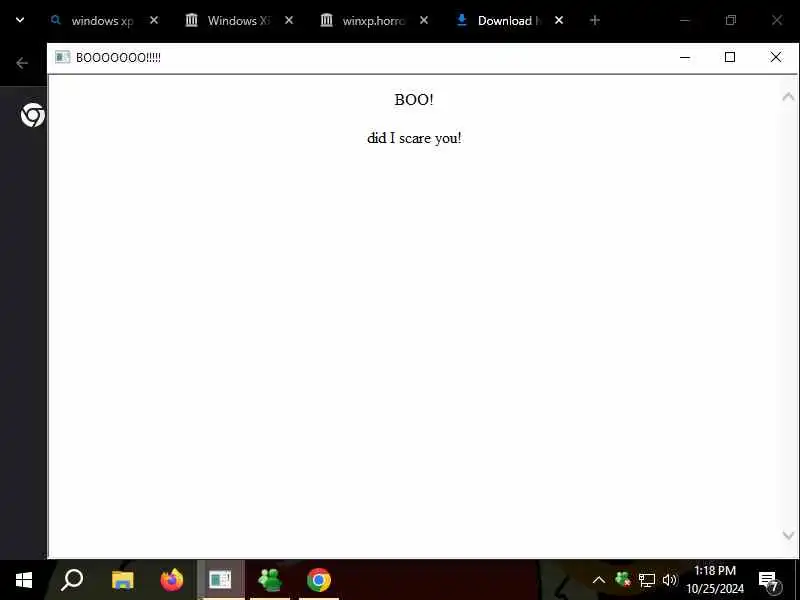The width and height of the screenshot is (800, 600).
Task: Close the 'Windows X' archive tab
Action: [x=289, y=20]
